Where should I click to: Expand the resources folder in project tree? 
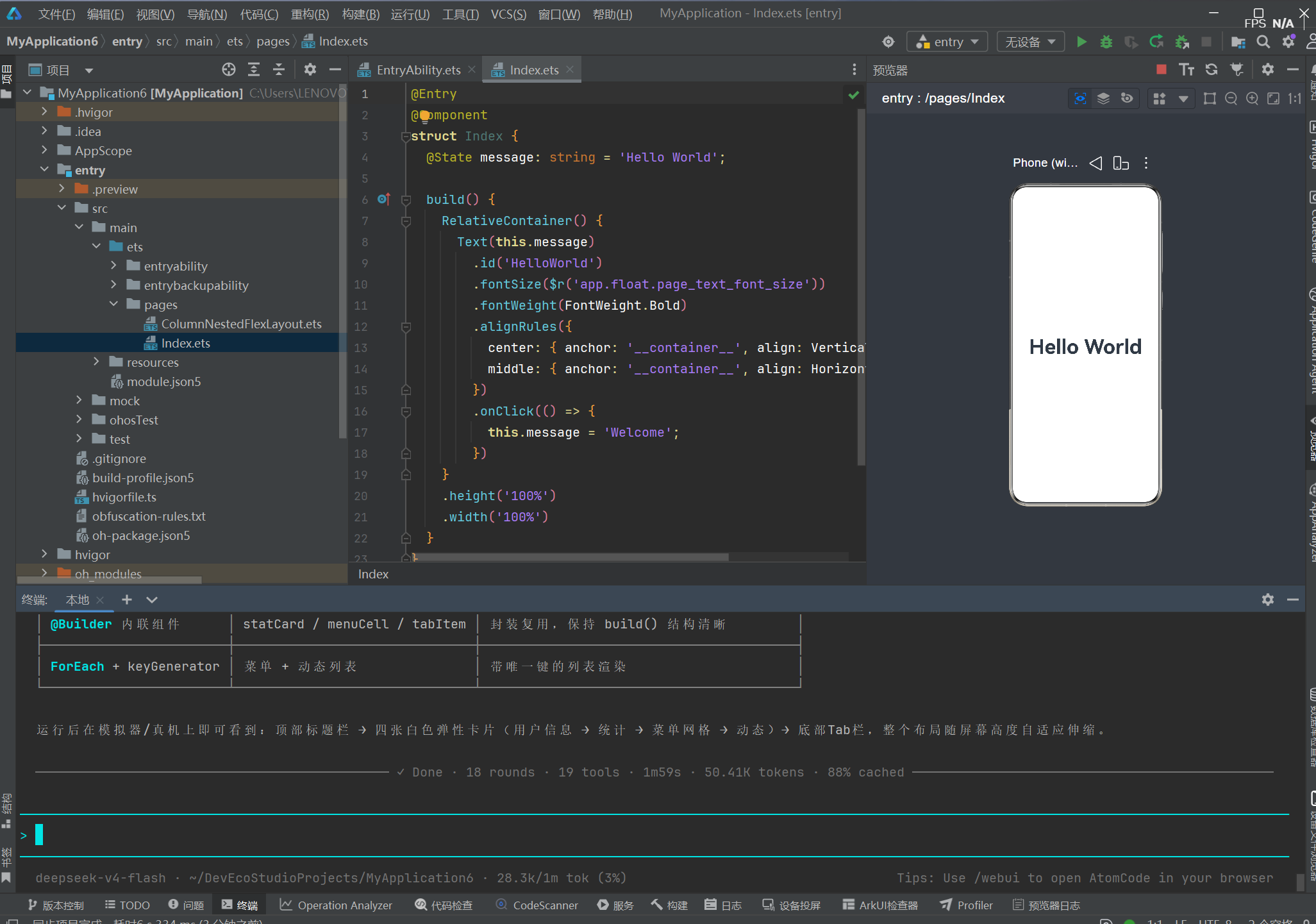click(x=96, y=362)
